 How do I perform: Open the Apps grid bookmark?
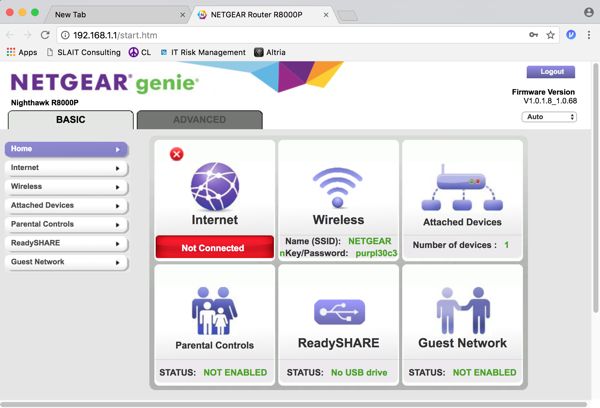[22, 52]
